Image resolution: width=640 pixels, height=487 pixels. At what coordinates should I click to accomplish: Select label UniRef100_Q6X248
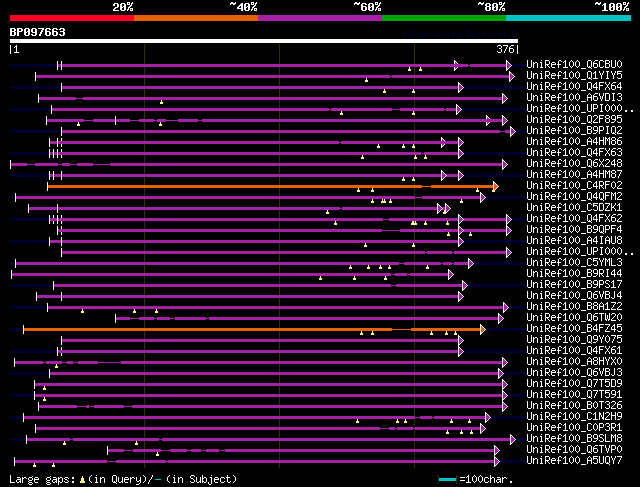(x=574, y=164)
